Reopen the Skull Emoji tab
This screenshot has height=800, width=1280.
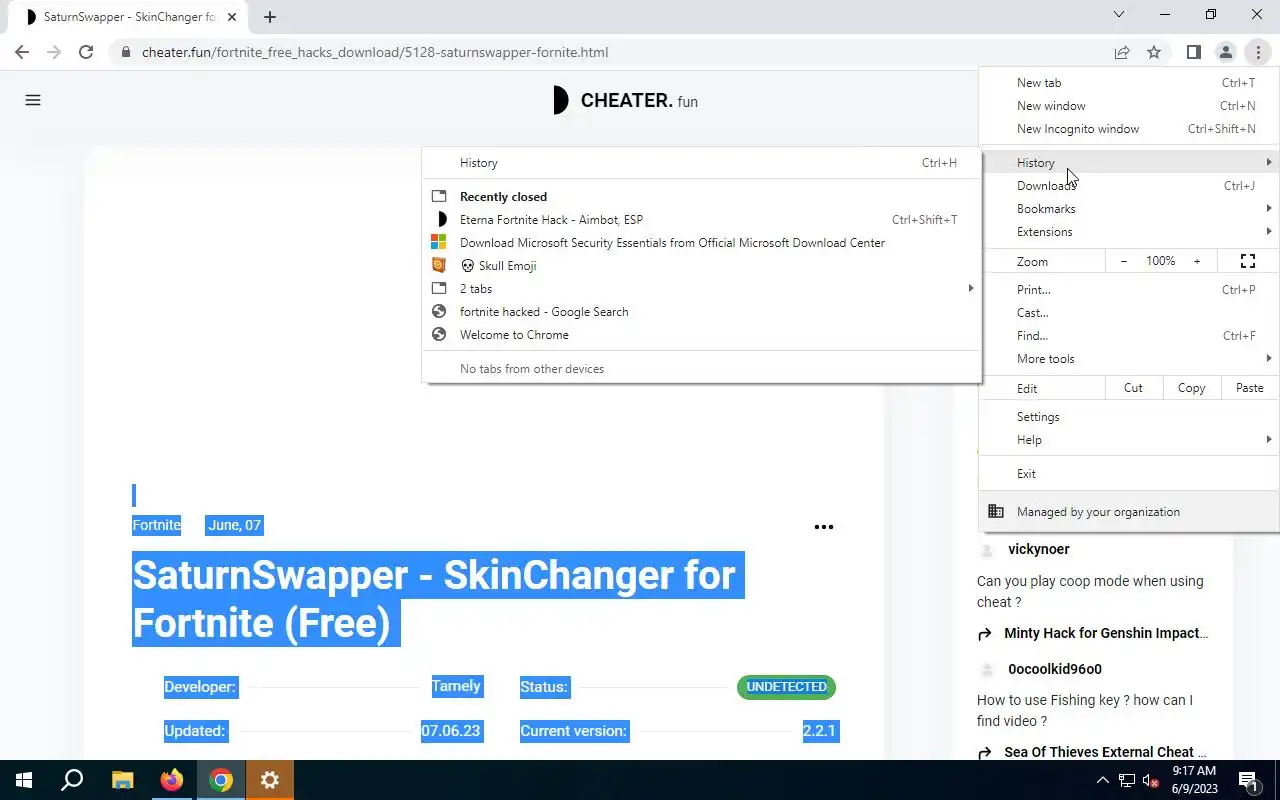pos(701,266)
